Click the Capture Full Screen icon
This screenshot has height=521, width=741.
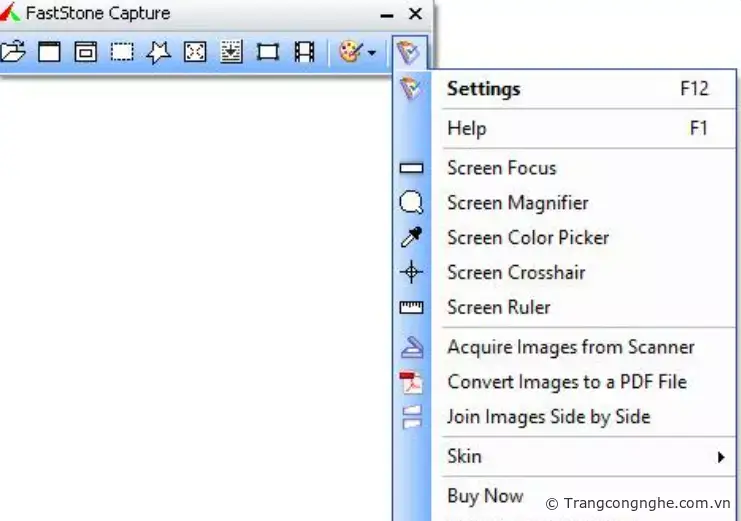pyautogui.click(x=195, y=51)
